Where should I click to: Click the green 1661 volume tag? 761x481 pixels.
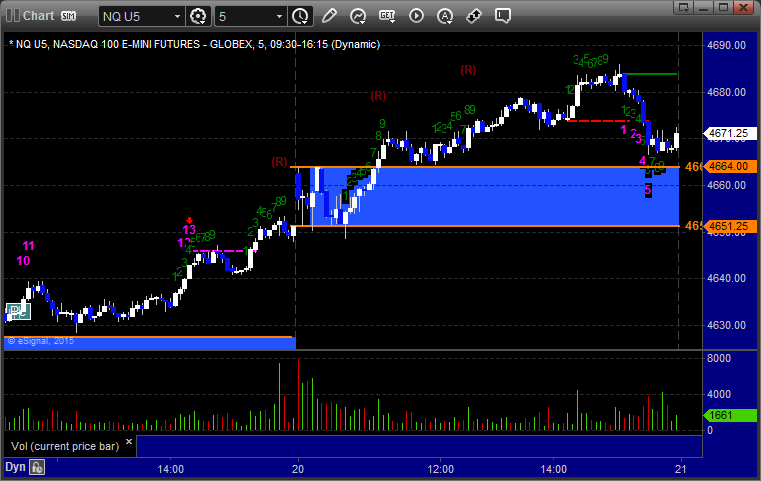coord(729,415)
